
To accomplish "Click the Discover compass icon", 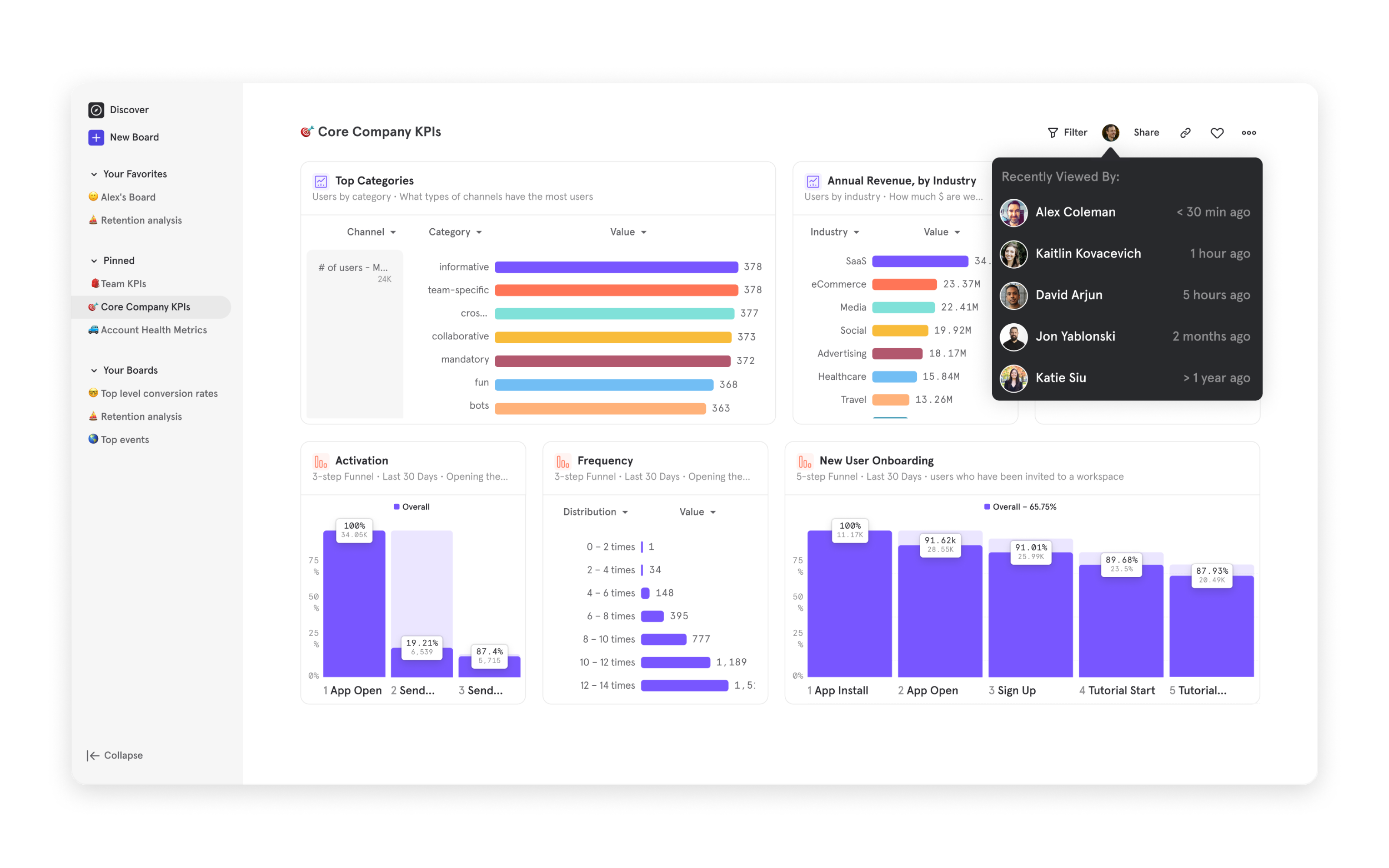I will (96, 110).
